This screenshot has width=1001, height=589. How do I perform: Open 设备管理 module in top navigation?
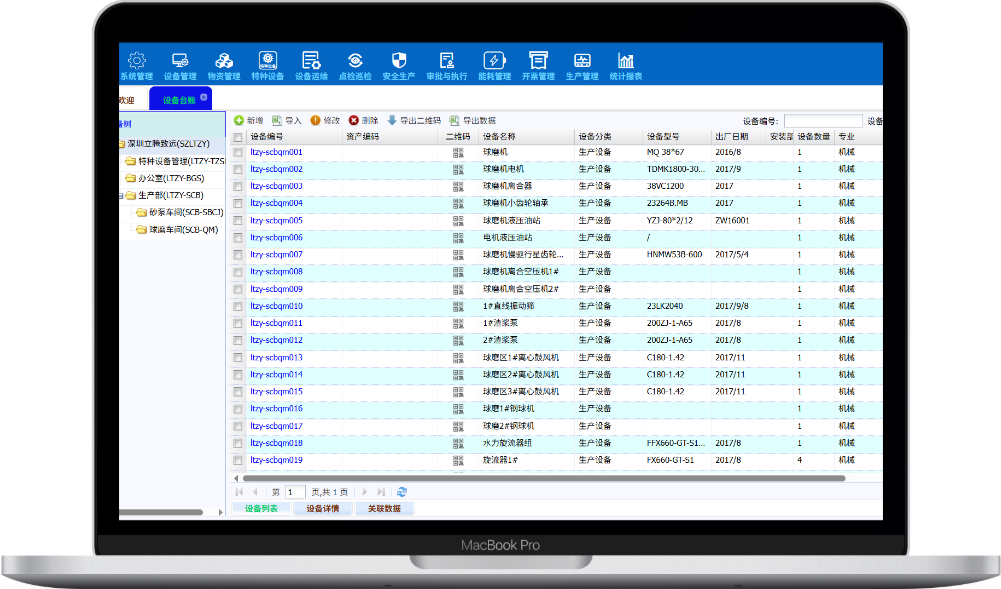[180, 64]
